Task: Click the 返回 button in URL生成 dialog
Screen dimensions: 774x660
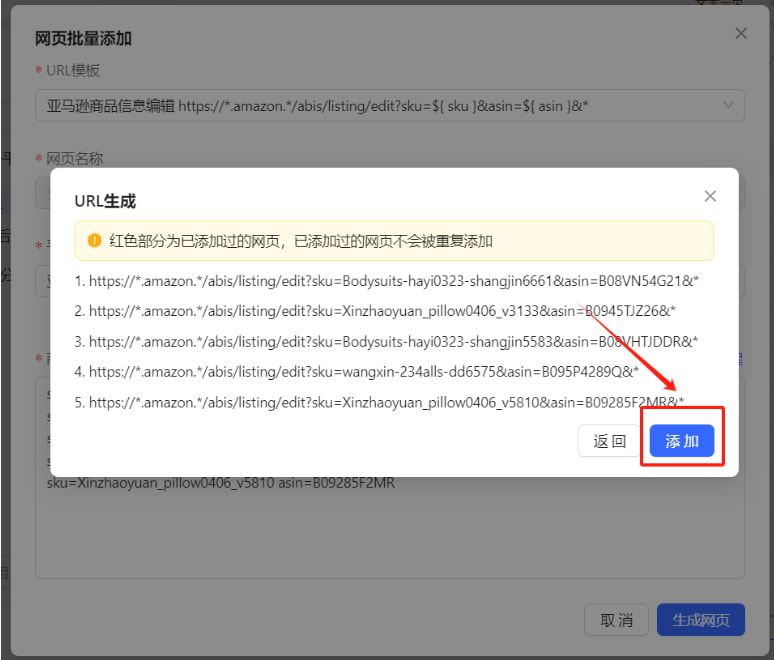Action: (610, 440)
